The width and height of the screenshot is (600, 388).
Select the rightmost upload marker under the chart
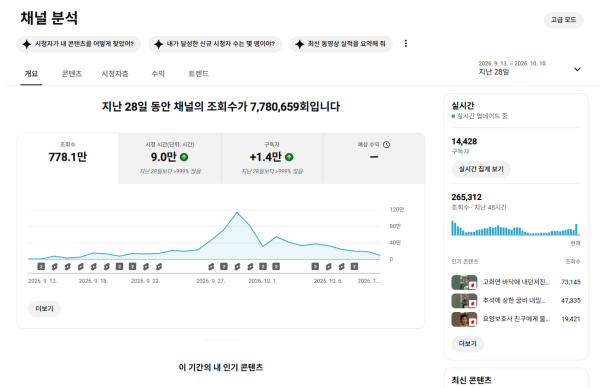point(354,266)
